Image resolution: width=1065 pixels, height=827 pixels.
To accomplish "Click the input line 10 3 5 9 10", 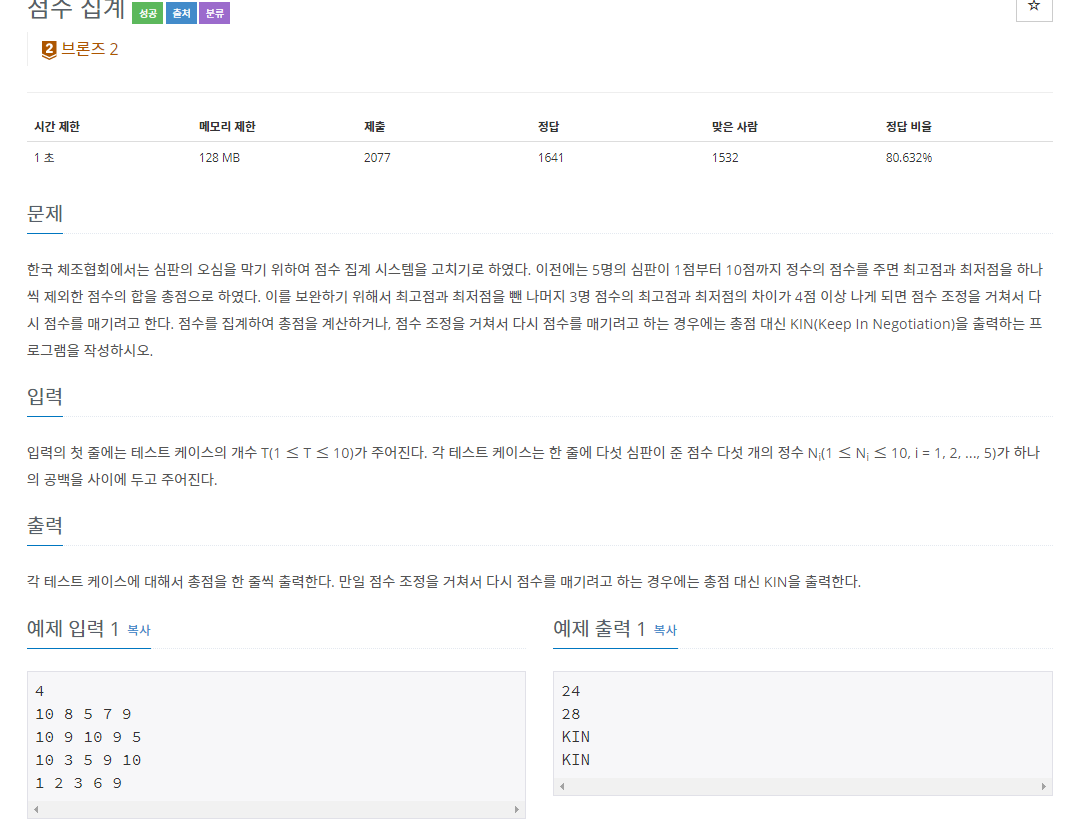I will pos(88,760).
